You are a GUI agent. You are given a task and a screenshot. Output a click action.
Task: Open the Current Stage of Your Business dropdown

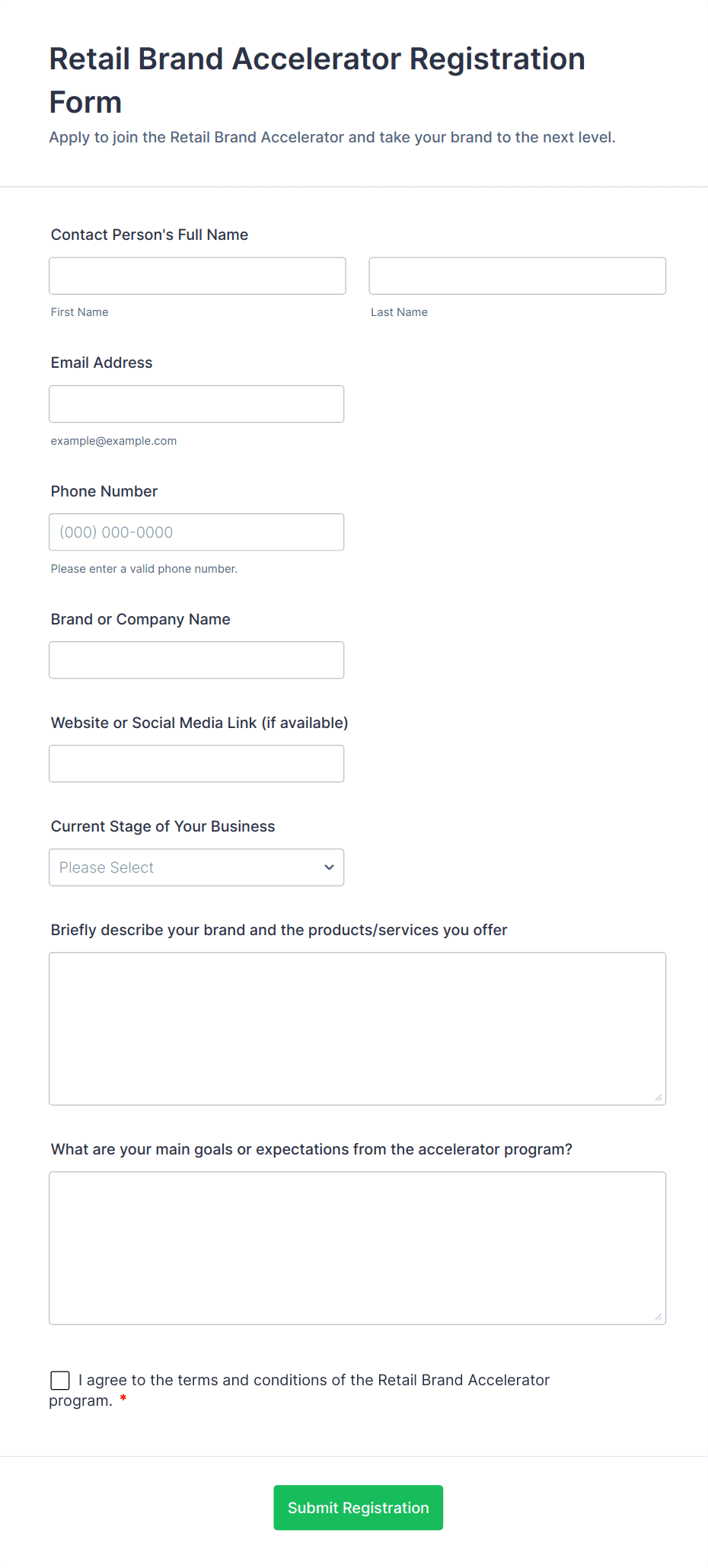pyautogui.click(x=196, y=867)
